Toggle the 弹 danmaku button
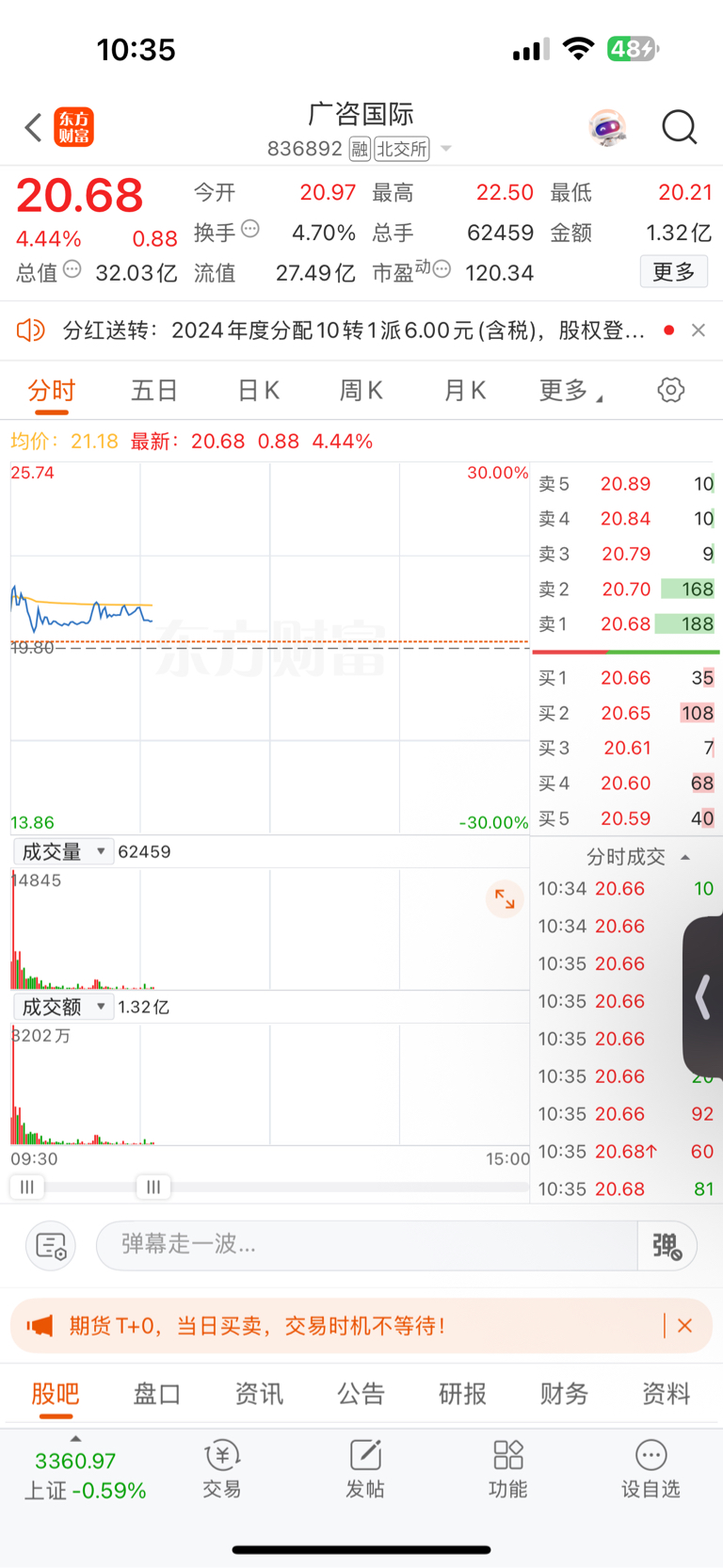This screenshot has width=723, height=1568. click(x=667, y=1246)
